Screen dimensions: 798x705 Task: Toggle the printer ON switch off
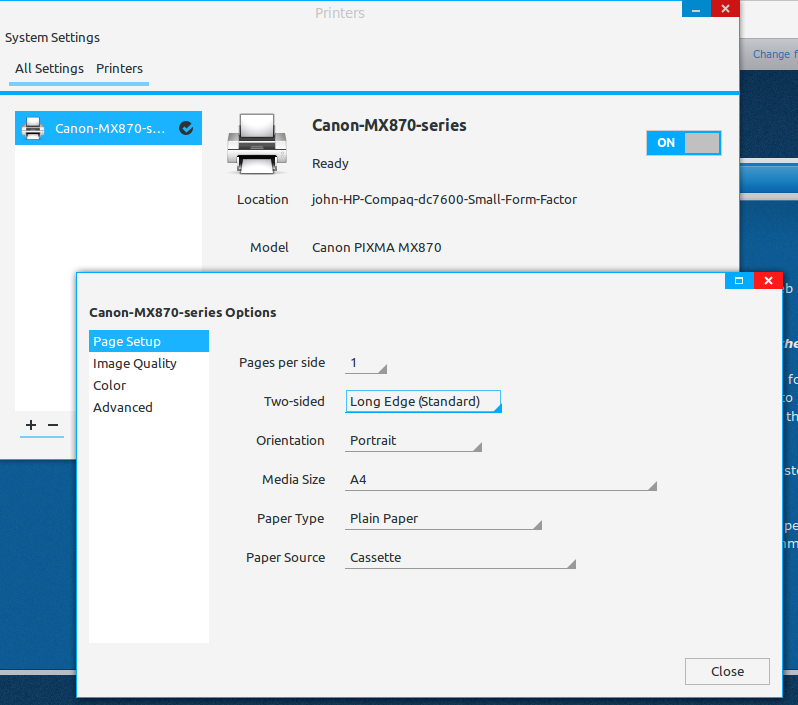(x=683, y=143)
